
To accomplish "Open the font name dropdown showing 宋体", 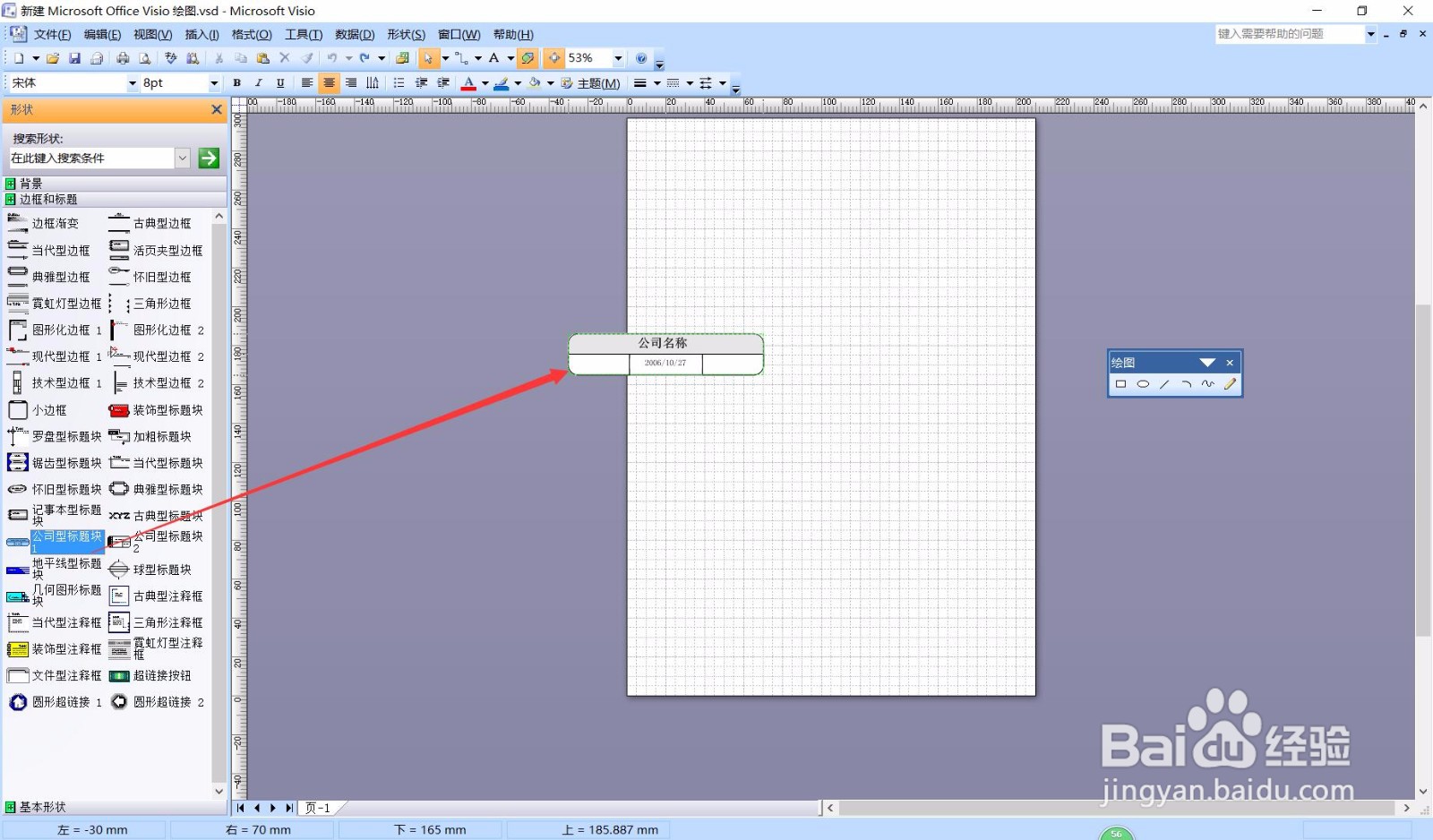I will [x=133, y=83].
